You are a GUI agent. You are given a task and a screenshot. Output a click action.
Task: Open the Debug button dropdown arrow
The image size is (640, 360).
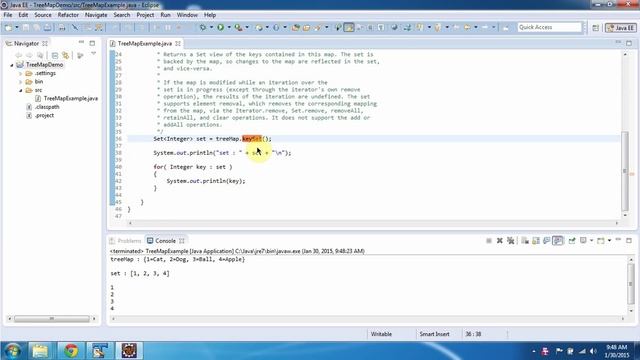point(211,27)
